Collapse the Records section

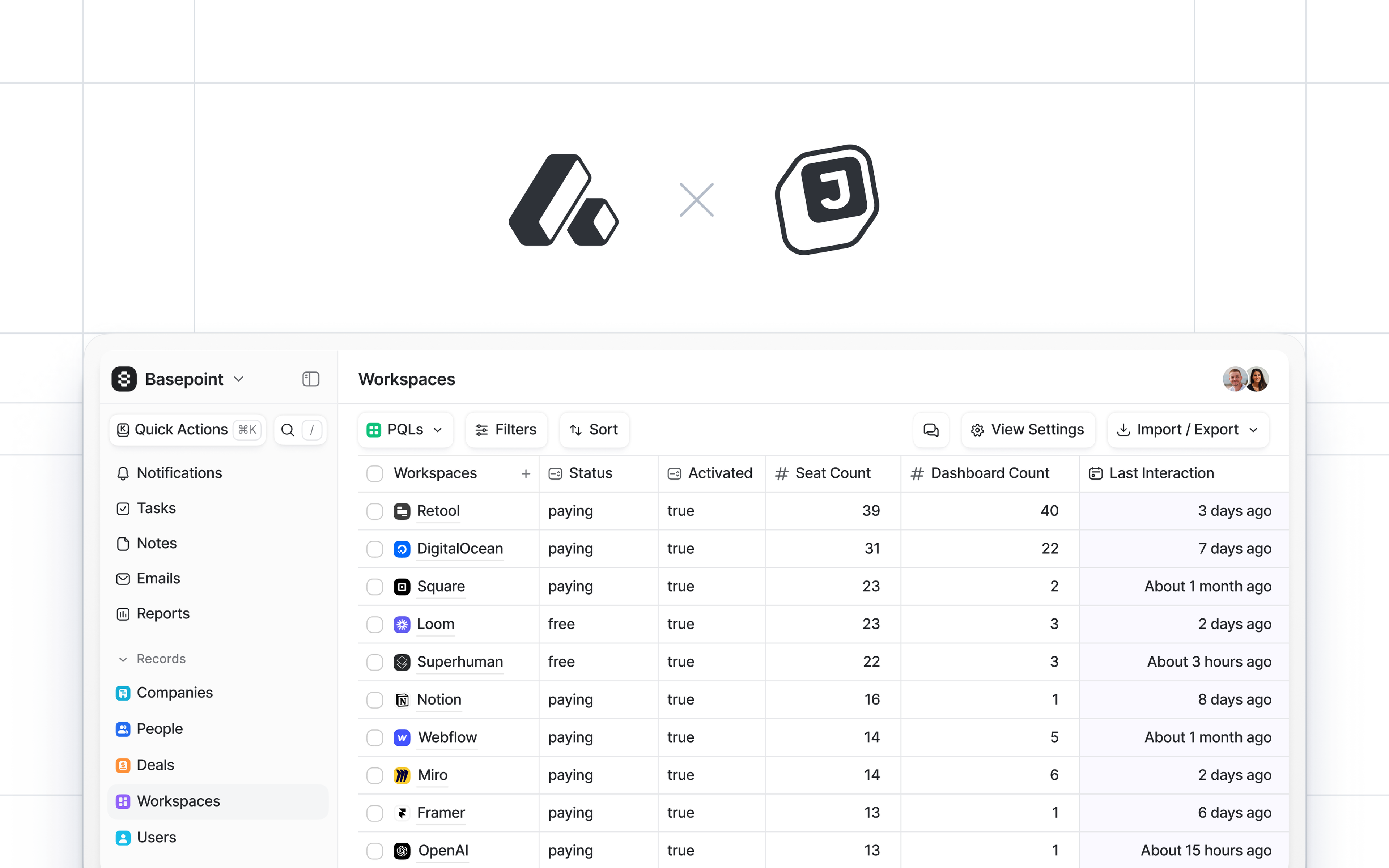[123, 659]
